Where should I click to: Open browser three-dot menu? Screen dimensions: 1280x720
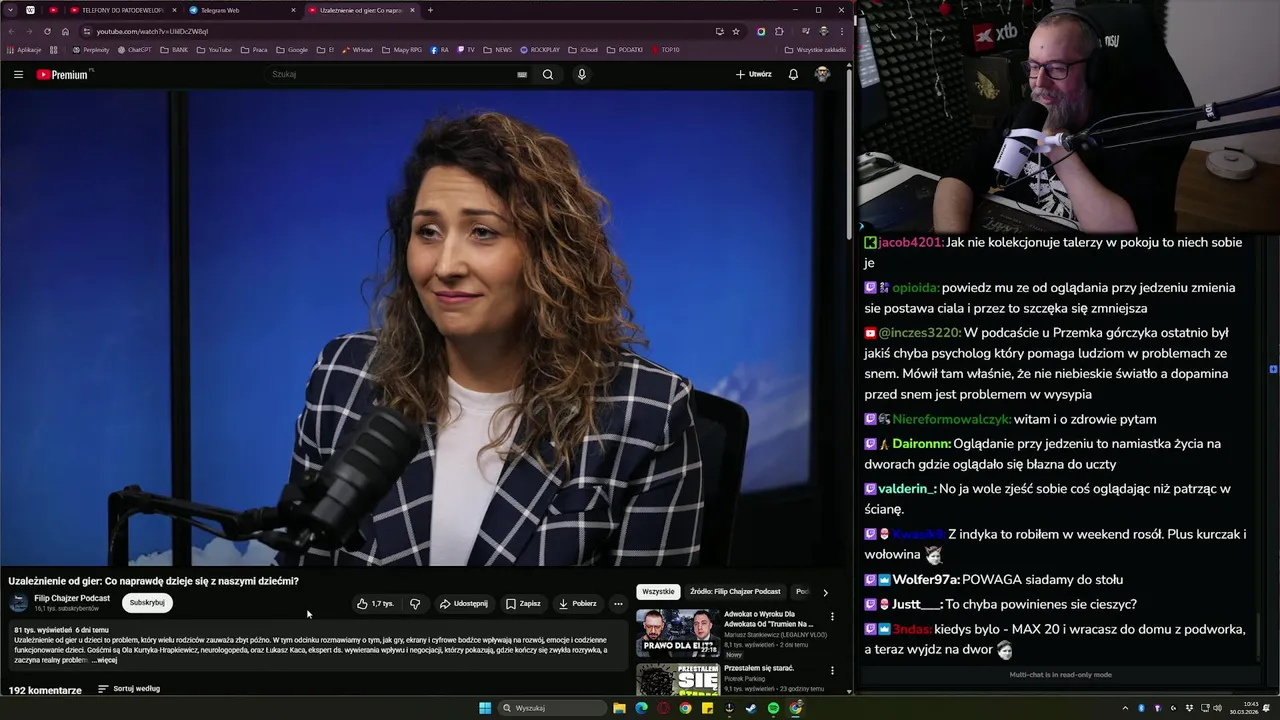[841, 31]
